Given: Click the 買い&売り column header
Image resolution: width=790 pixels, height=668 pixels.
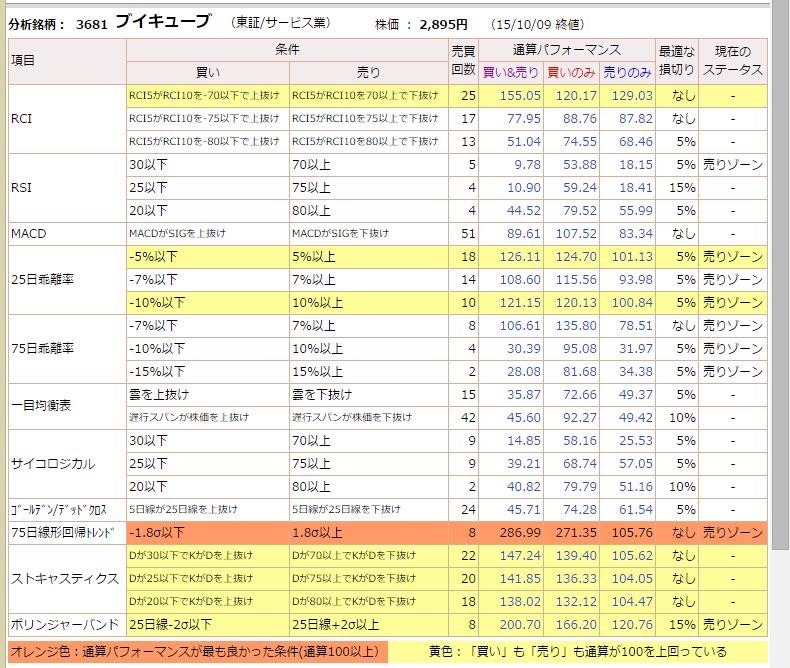Looking at the screenshot, I should pyautogui.click(x=510, y=72).
